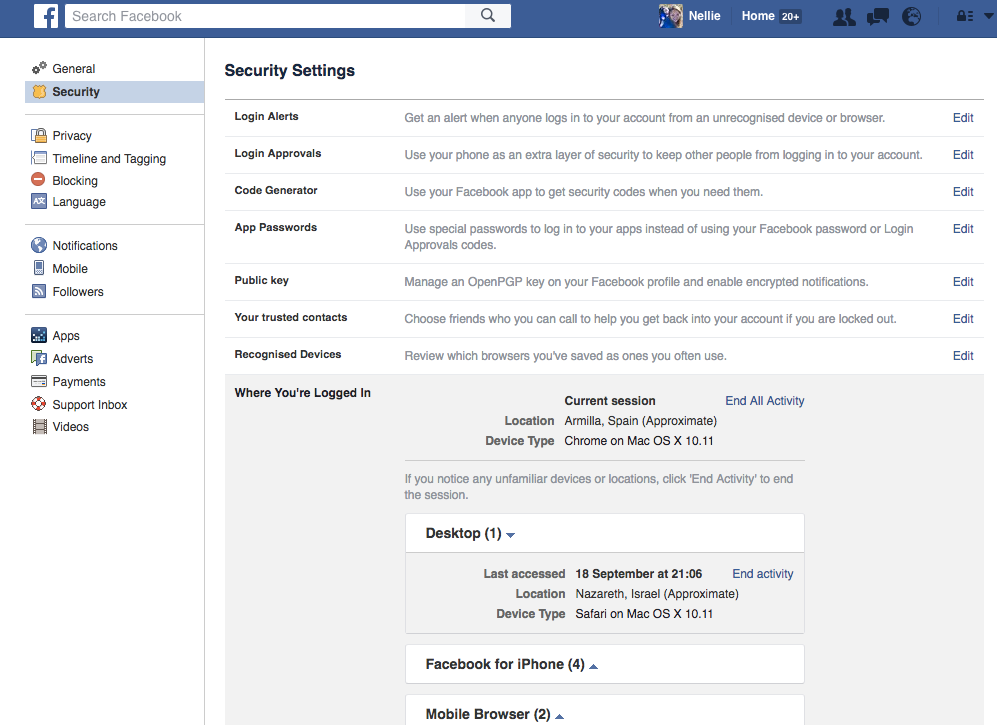997x725 pixels.
Task: Open Apps settings
Action: (x=65, y=336)
